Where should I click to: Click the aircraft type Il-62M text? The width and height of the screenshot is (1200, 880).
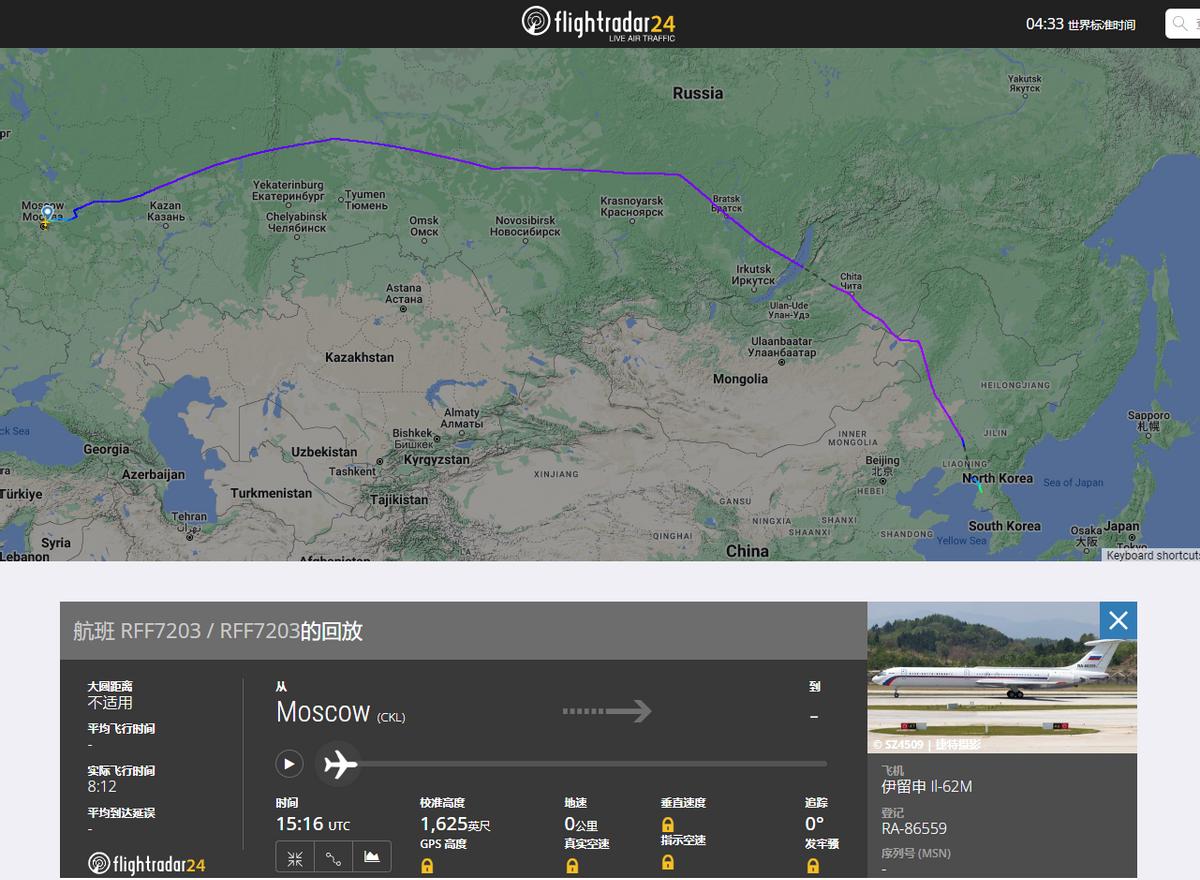pos(926,787)
